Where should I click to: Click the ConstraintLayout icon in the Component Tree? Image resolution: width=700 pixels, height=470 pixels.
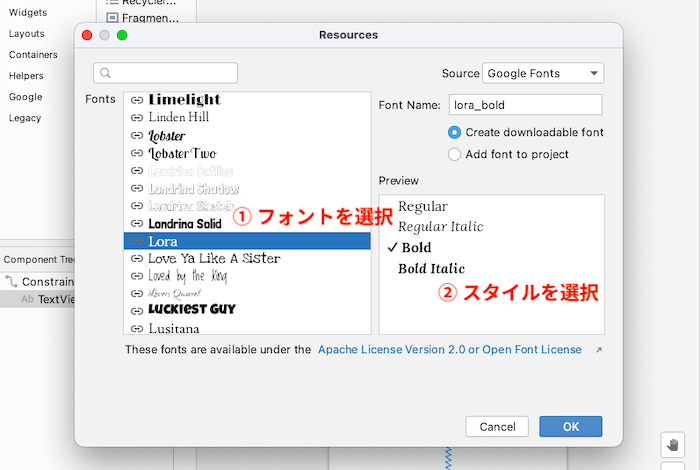coord(11,281)
